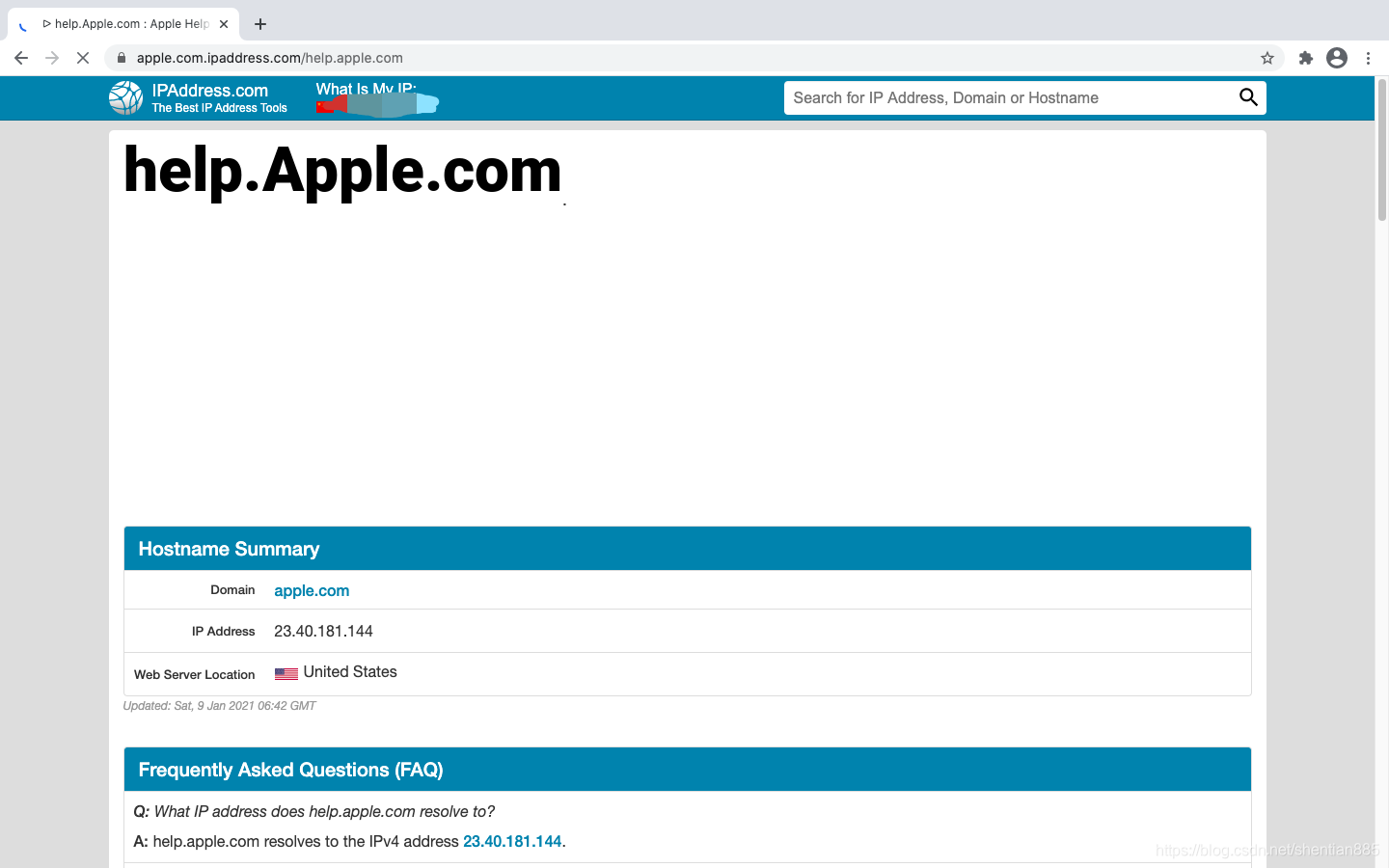
Task: Open a new tab with the plus button
Action: [x=260, y=24]
